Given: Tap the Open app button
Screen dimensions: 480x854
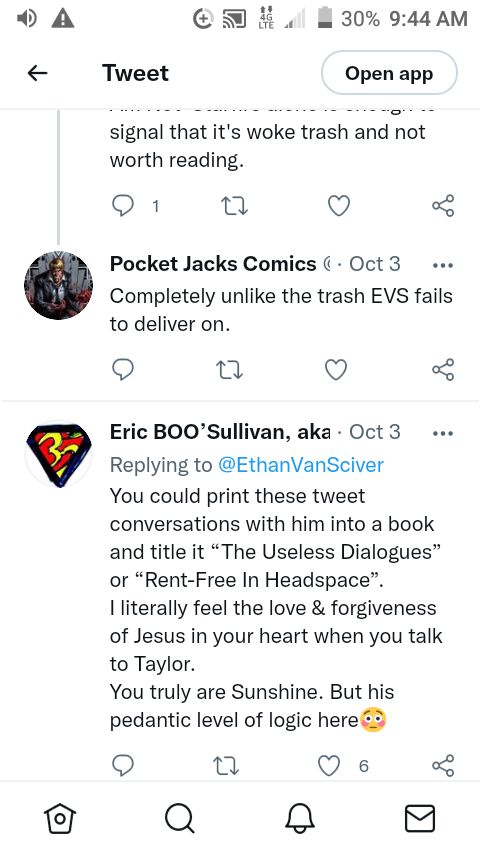Looking at the screenshot, I should (389, 73).
